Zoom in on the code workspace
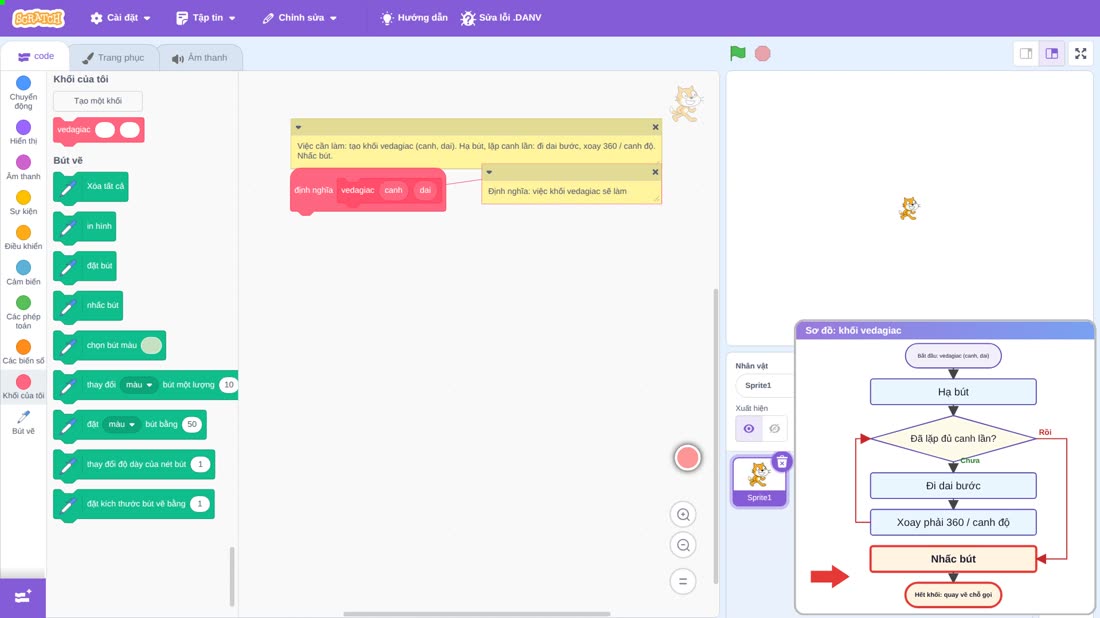 [x=683, y=515]
